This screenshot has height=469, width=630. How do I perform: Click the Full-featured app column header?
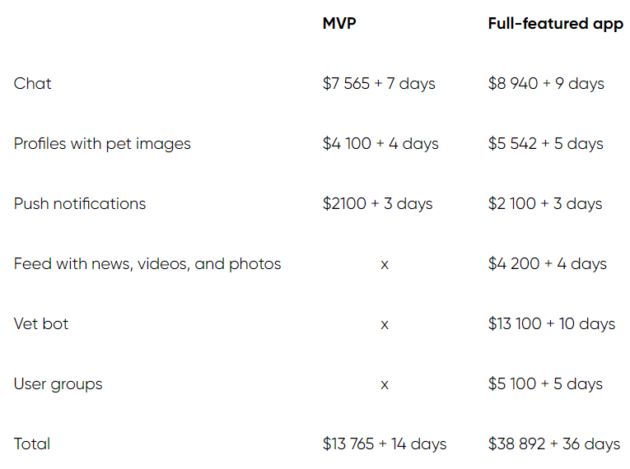click(554, 23)
